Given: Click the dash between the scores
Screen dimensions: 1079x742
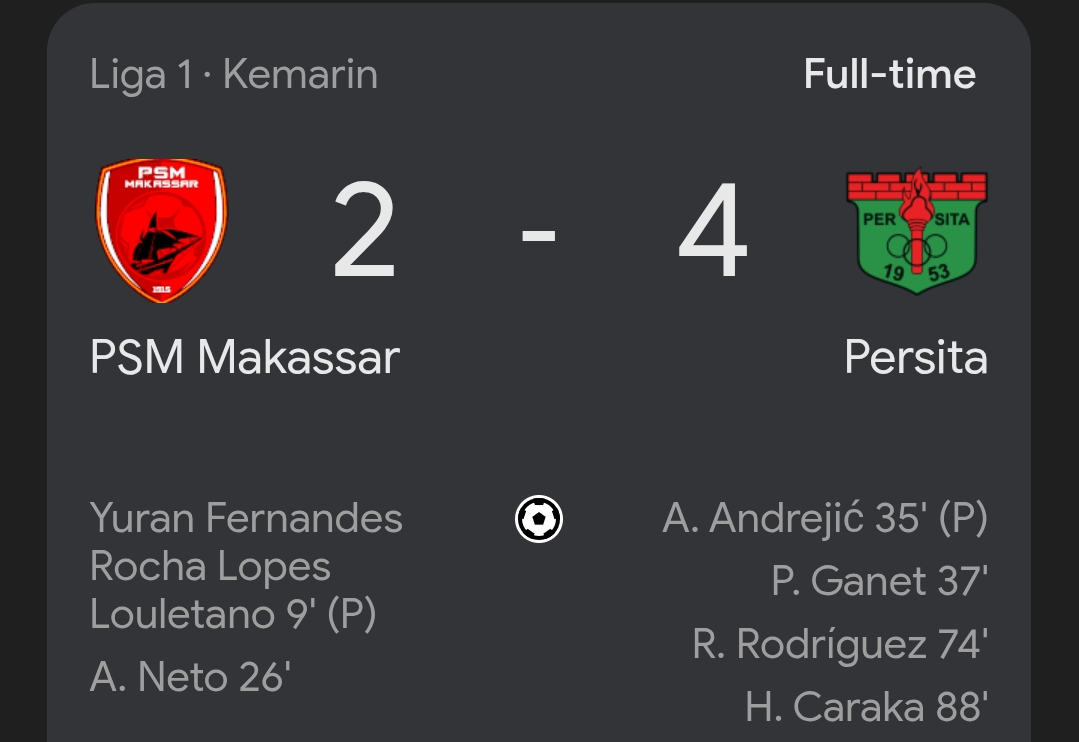Looking at the screenshot, I should (539, 236).
